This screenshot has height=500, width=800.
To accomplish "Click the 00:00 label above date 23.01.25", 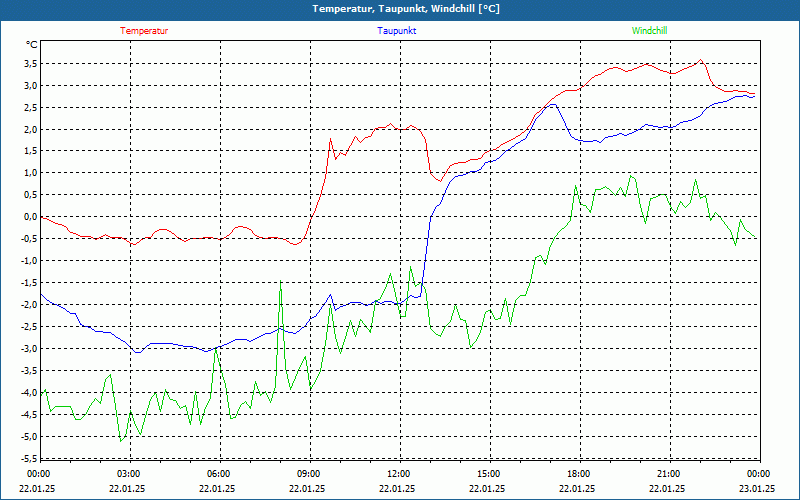I will click(760, 474).
